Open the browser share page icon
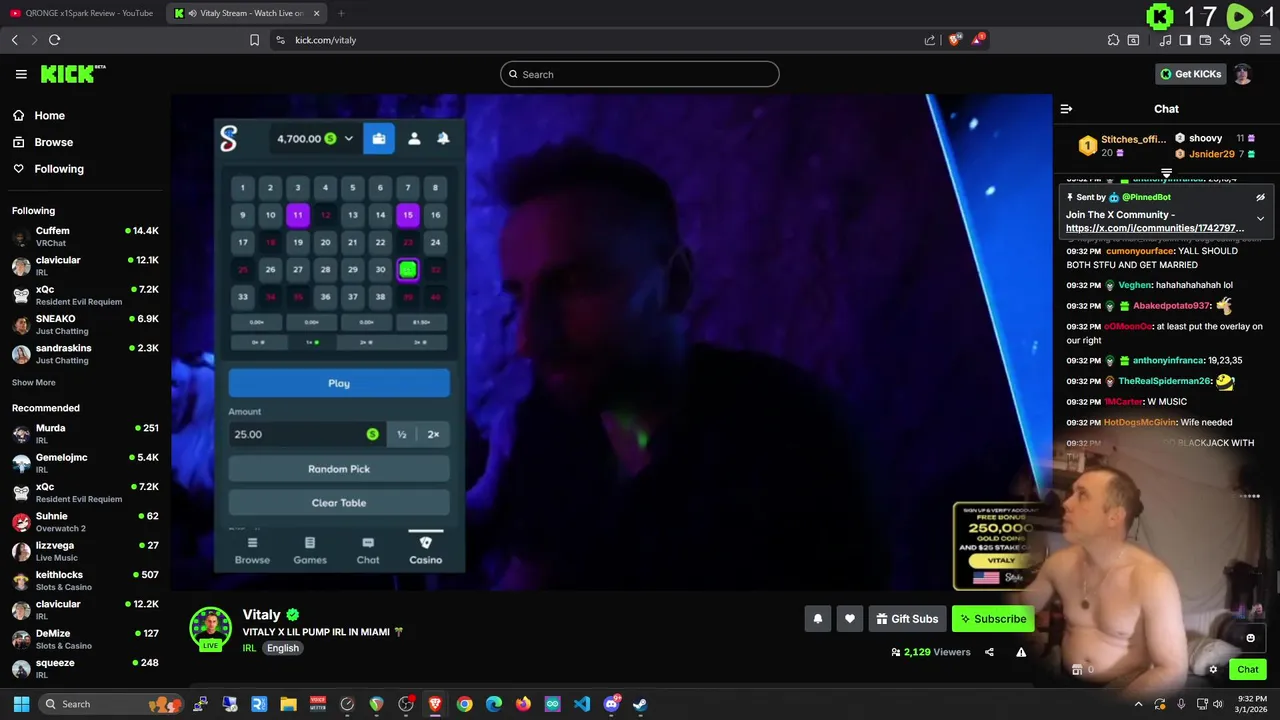Screen dimensions: 1280x720 click(930, 40)
